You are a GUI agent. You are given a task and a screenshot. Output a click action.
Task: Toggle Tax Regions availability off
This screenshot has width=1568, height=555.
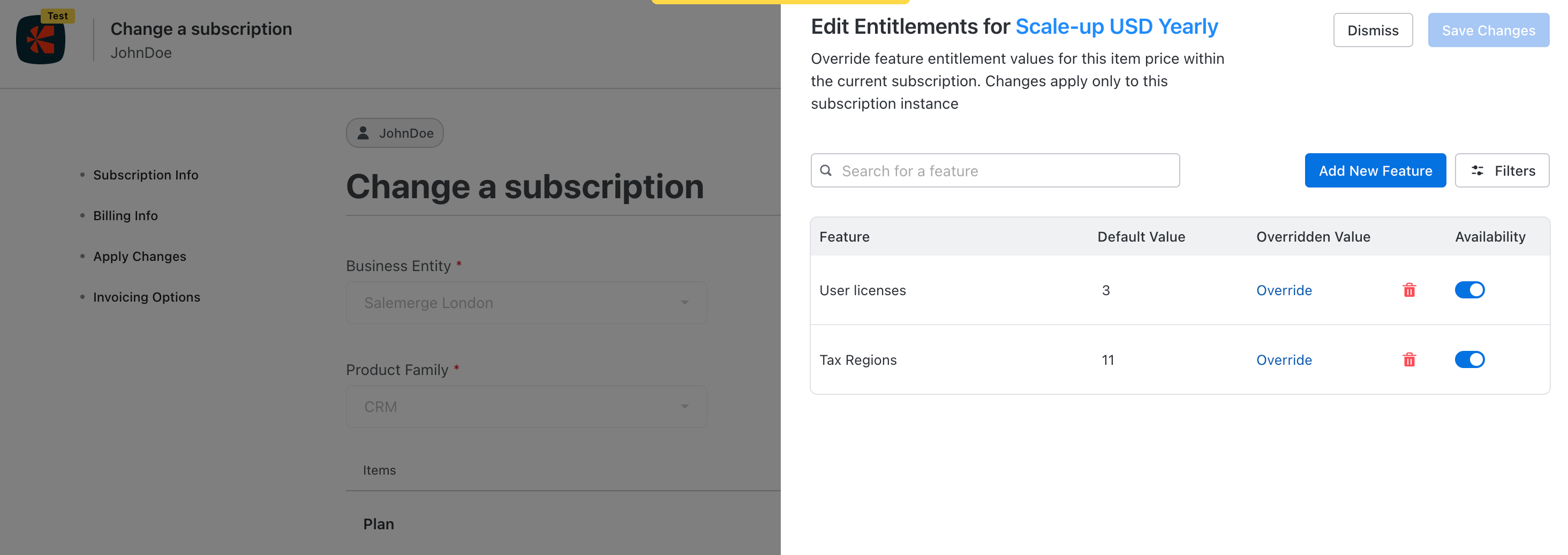[1469, 359]
